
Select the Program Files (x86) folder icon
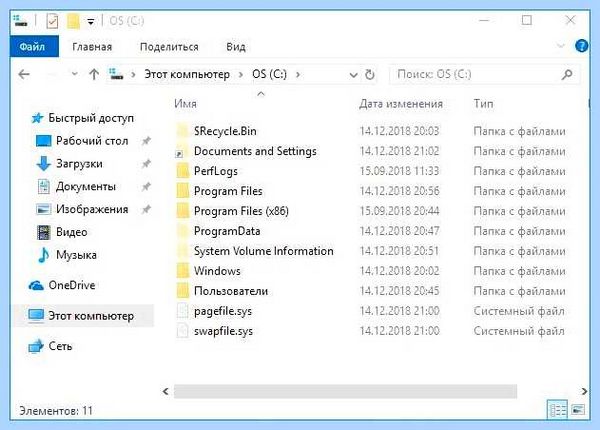[183, 211]
